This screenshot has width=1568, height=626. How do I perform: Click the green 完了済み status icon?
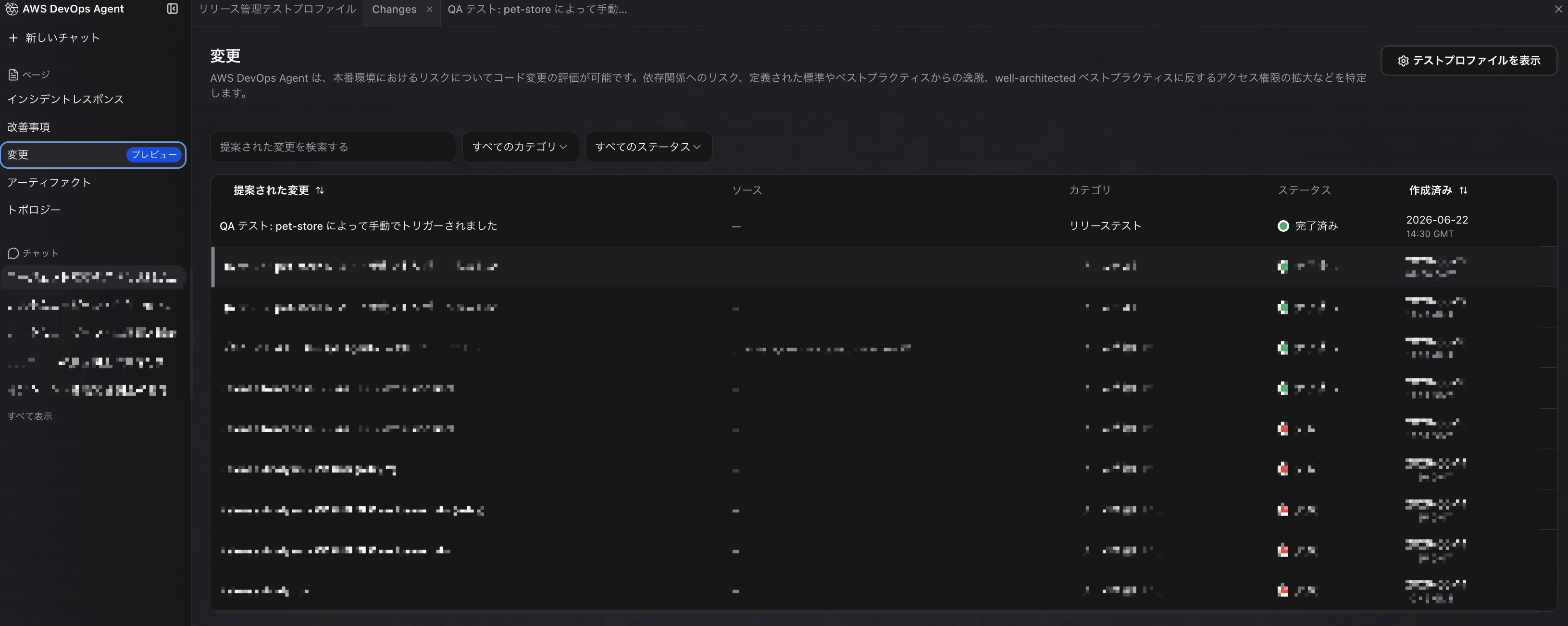click(1283, 226)
